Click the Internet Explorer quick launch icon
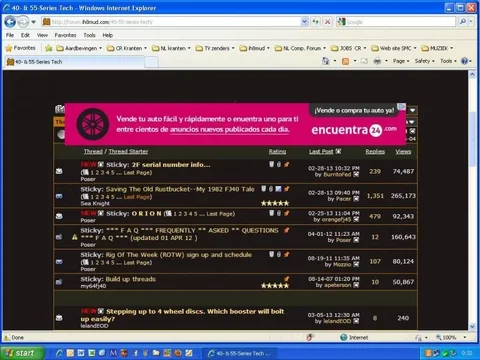This screenshot has width=480, height=360. tap(59, 353)
